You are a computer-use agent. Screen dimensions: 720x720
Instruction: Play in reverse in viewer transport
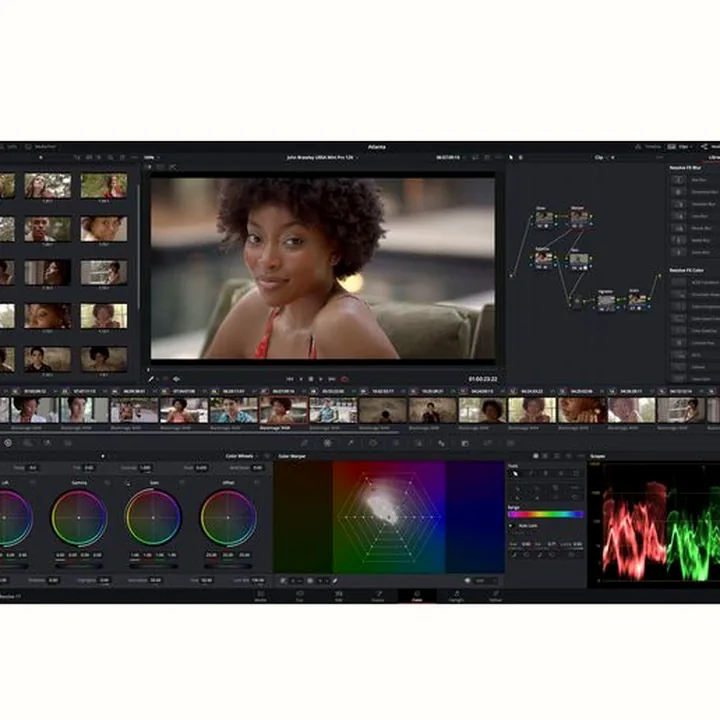pyautogui.click(x=301, y=379)
